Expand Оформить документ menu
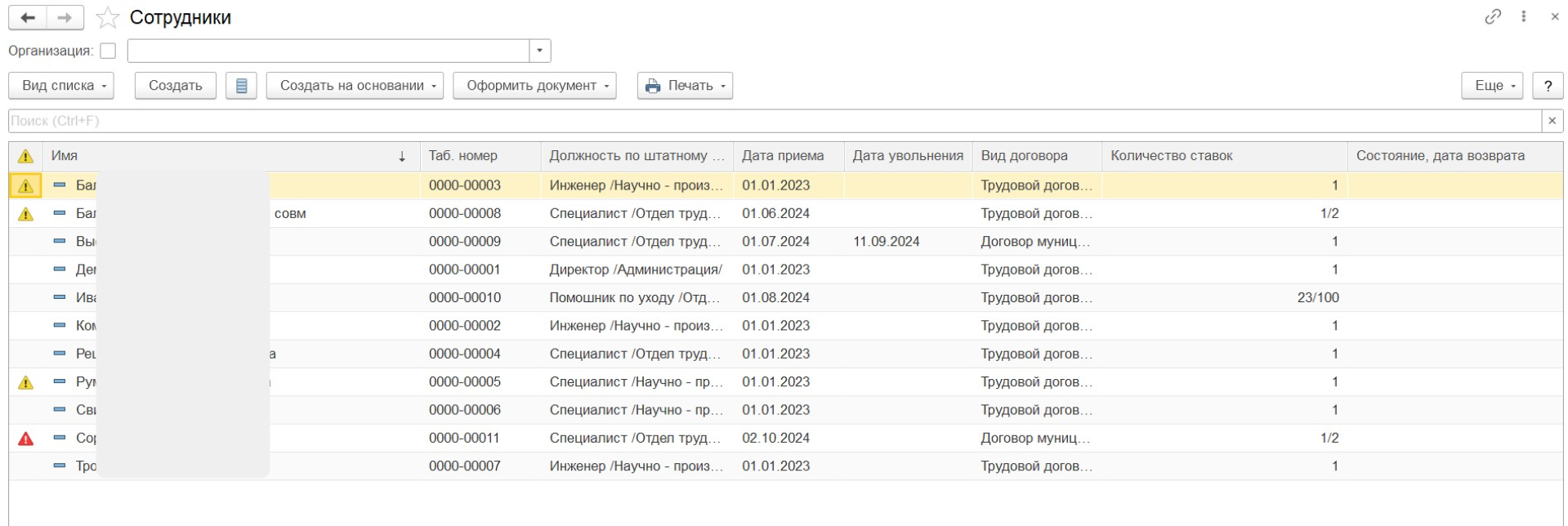 coord(534,86)
